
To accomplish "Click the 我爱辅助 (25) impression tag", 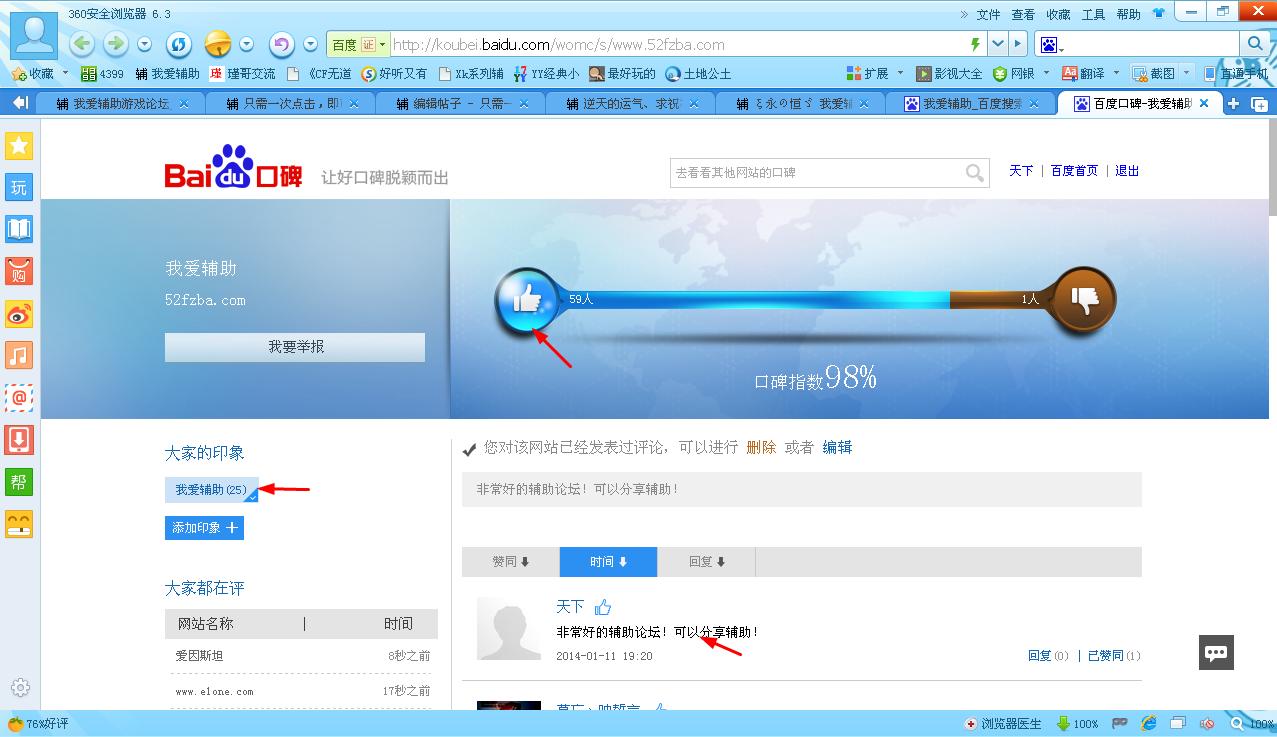I will tap(211, 490).
